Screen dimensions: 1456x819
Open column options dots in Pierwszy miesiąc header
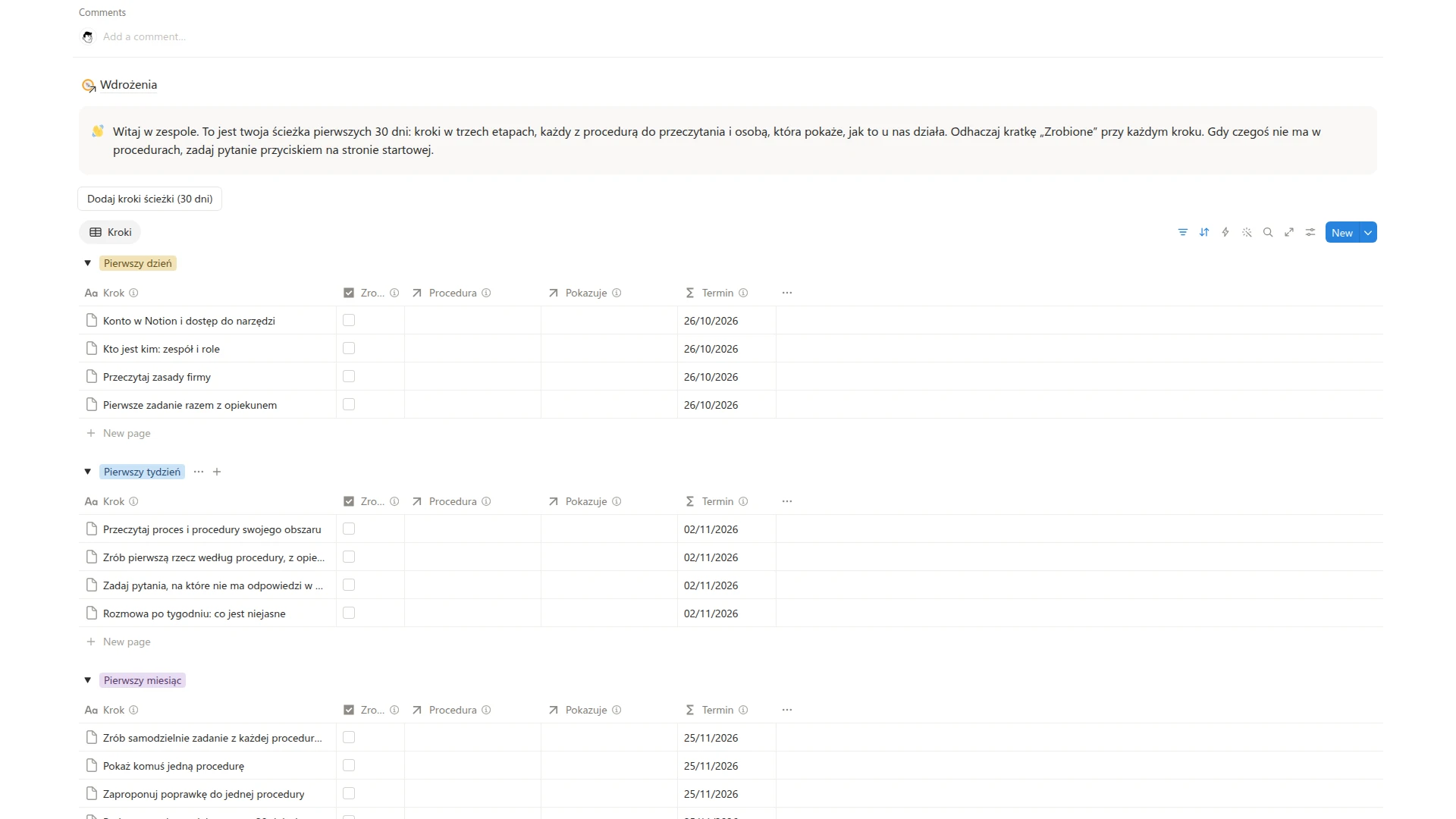[x=787, y=710]
